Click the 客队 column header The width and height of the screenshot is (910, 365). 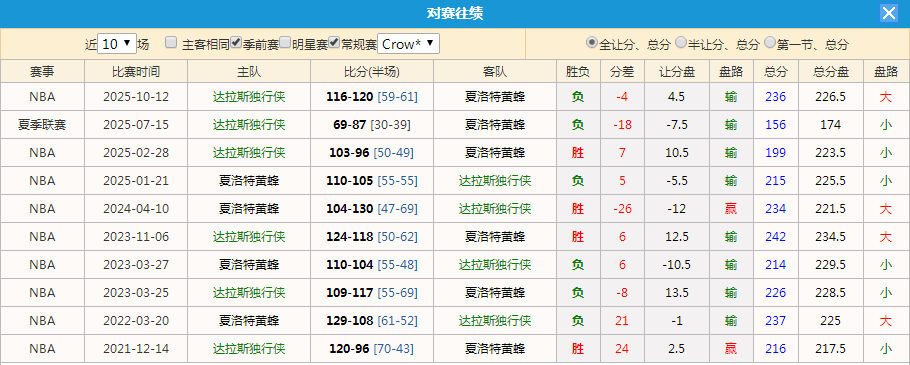point(495,72)
